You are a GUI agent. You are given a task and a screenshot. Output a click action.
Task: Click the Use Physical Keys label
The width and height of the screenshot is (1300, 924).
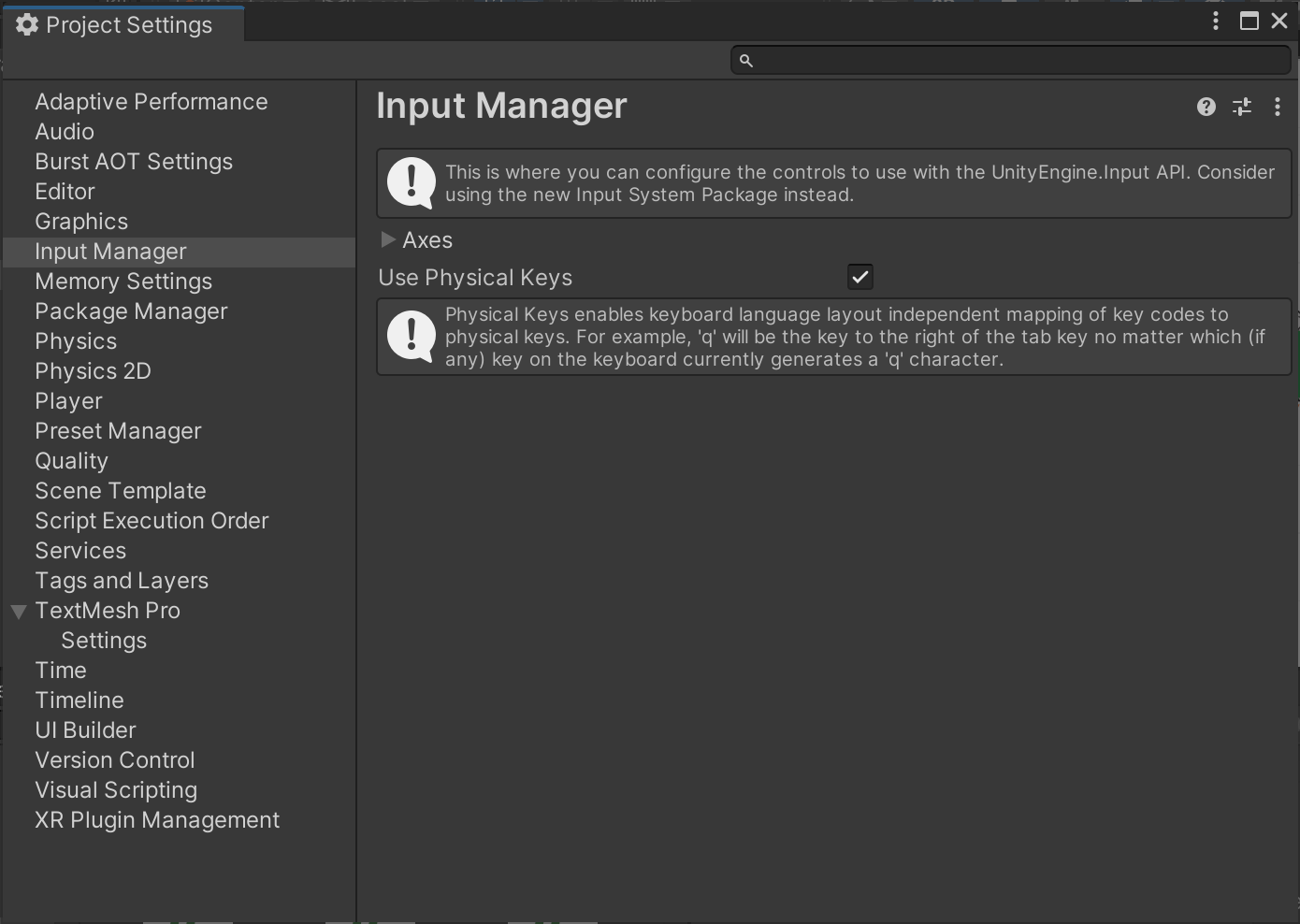pyautogui.click(x=475, y=278)
